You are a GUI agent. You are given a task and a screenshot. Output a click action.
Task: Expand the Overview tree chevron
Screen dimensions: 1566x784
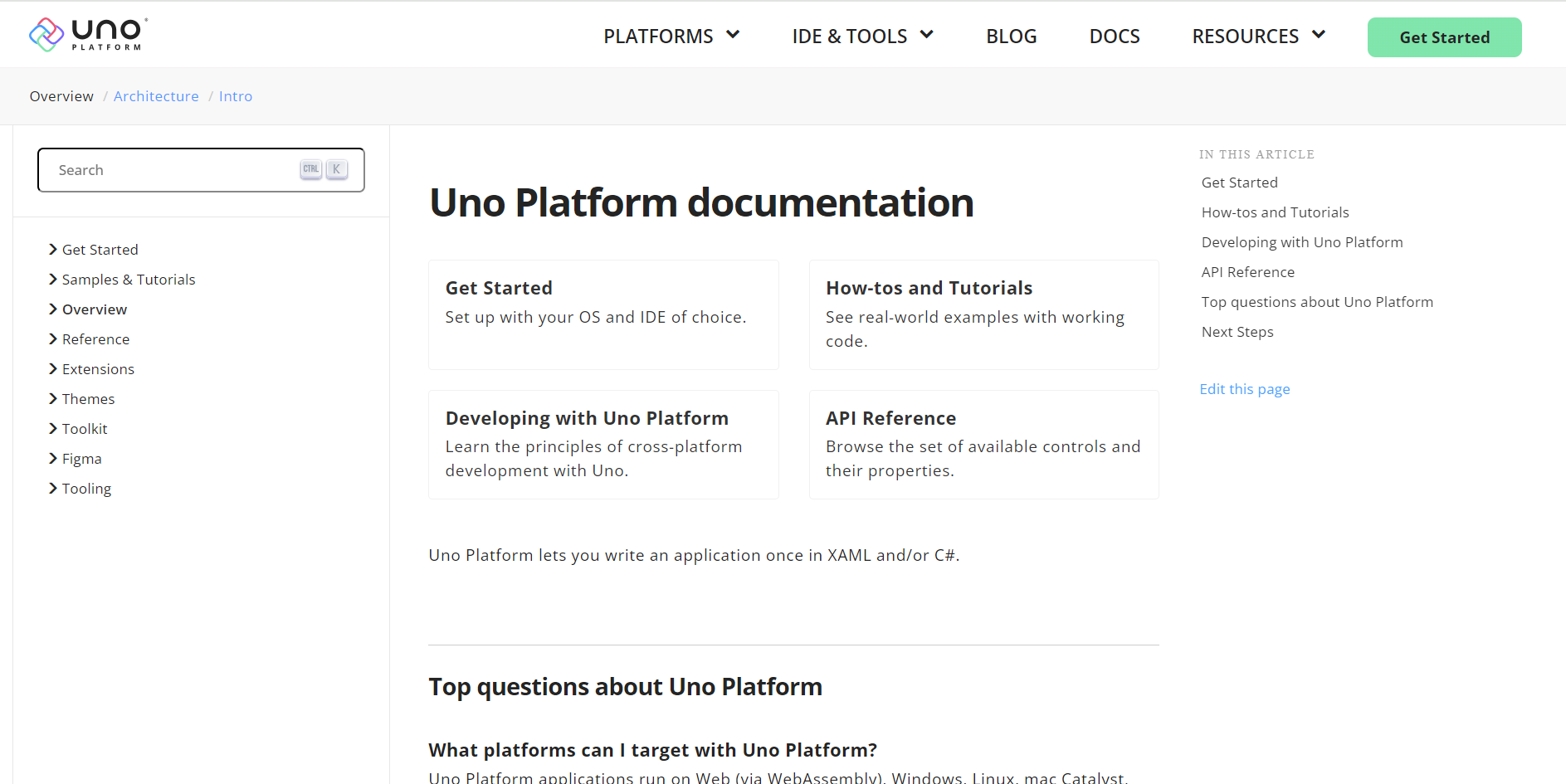click(x=53, y=309)
